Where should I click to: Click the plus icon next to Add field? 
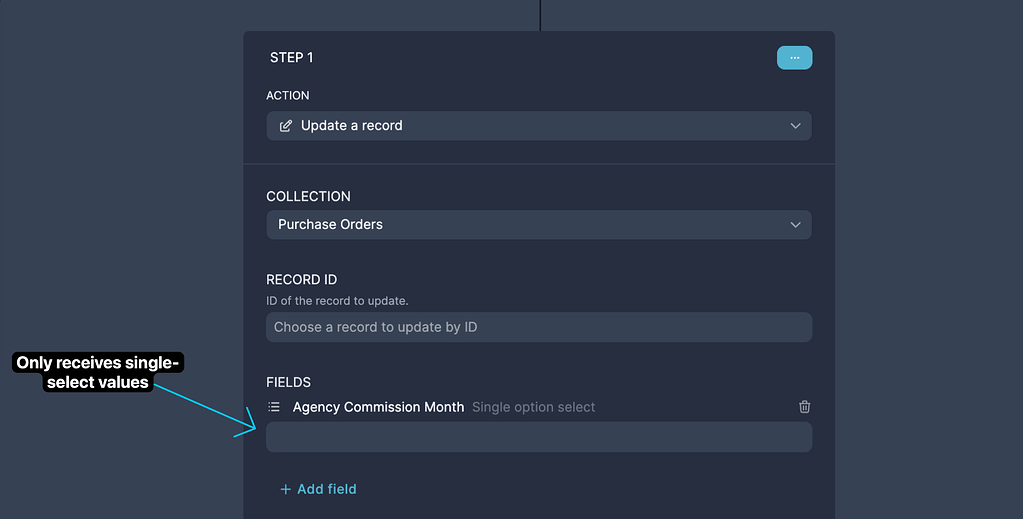pos(285,489)
